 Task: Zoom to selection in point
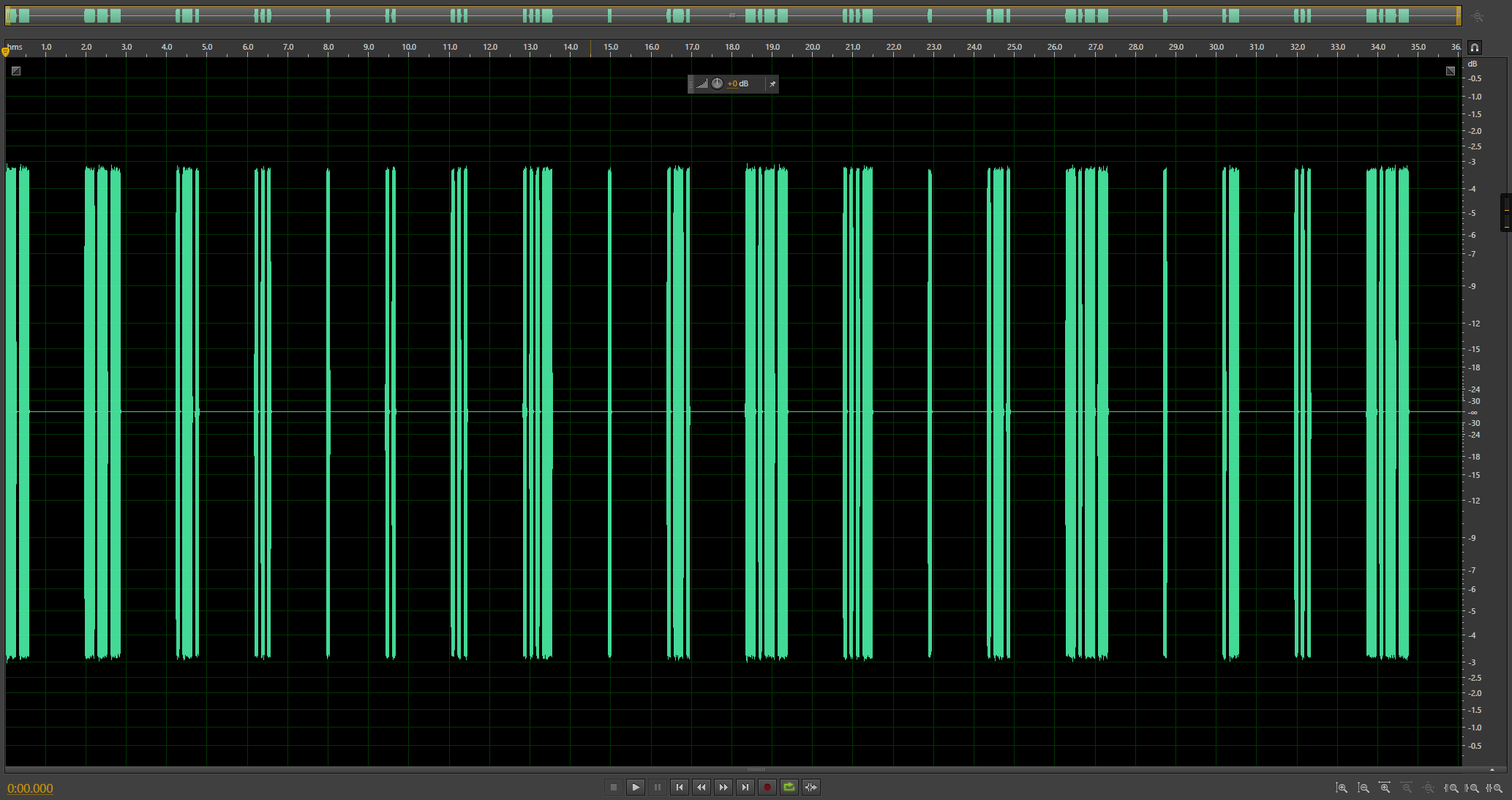point(1451,788)
